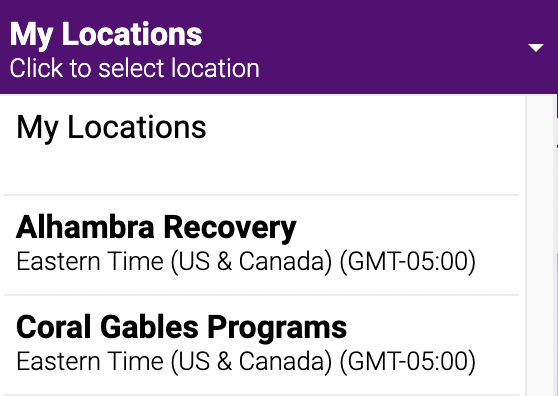Click the dropdown list's vertical scrollbar track
The width and height of the screenshot is (558, 396).
(540, 245)
